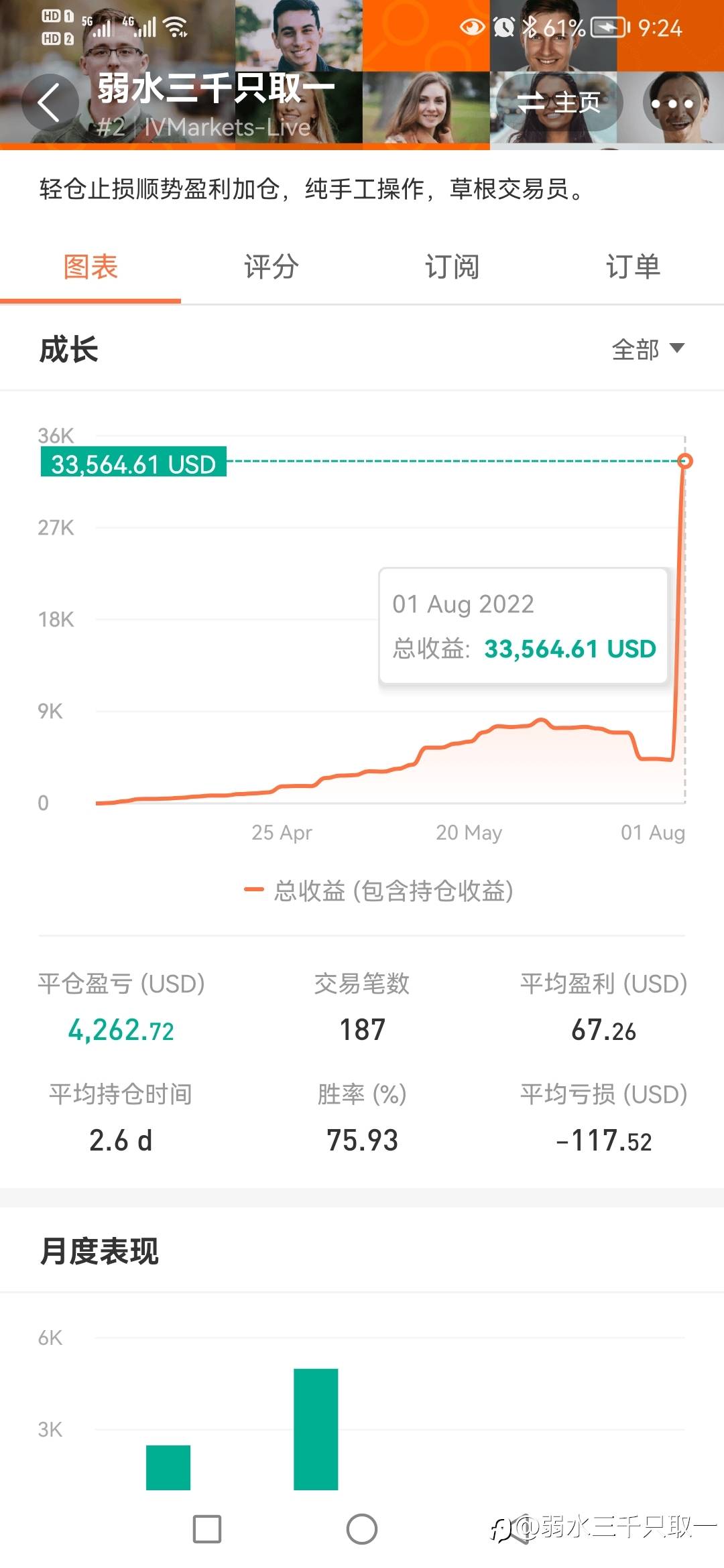This screenshot has width=724, height=1568.
Task: Toggle the 总收益 legend series
Action: [379, 891]
